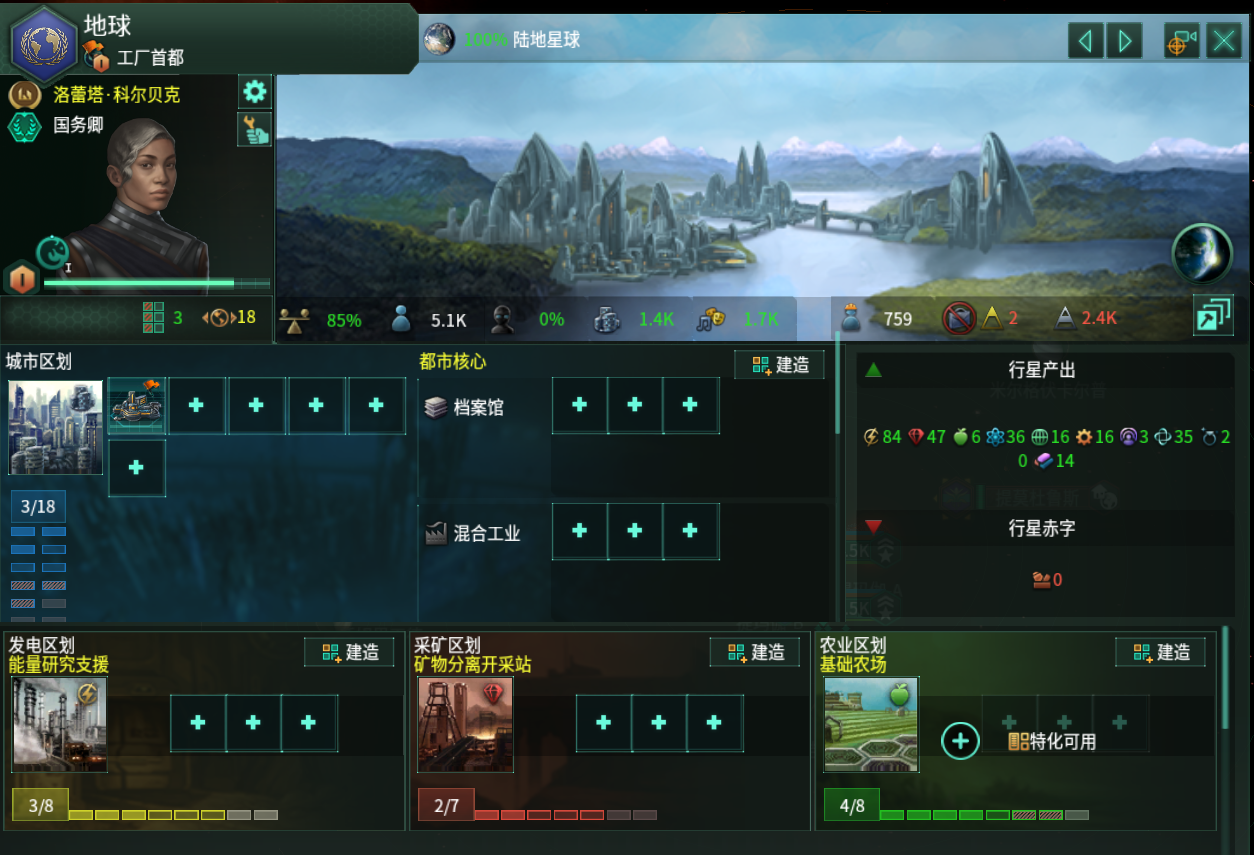Screen dimensions: 1254x855
Task: Click the round trait icon on the governor portrait
Action: [x=52, y=252]
